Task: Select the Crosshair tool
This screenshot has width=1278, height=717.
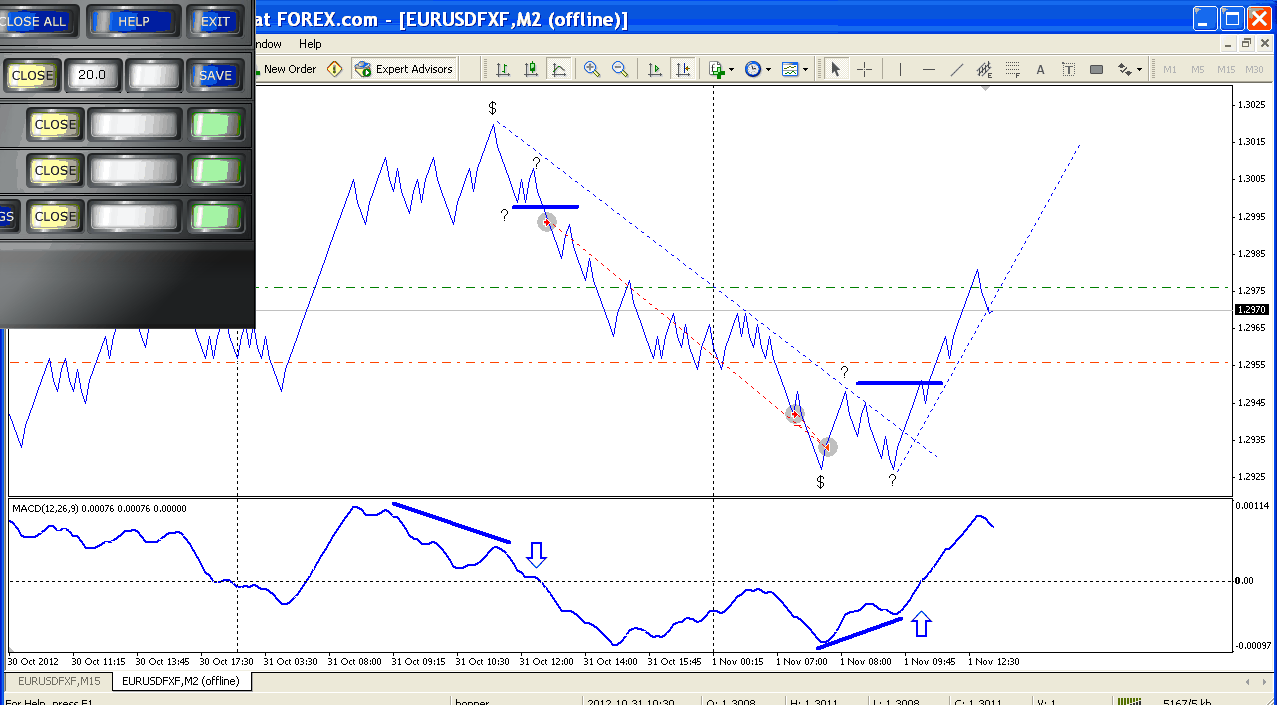Action: pyautogui.click(x=865, y=69)
